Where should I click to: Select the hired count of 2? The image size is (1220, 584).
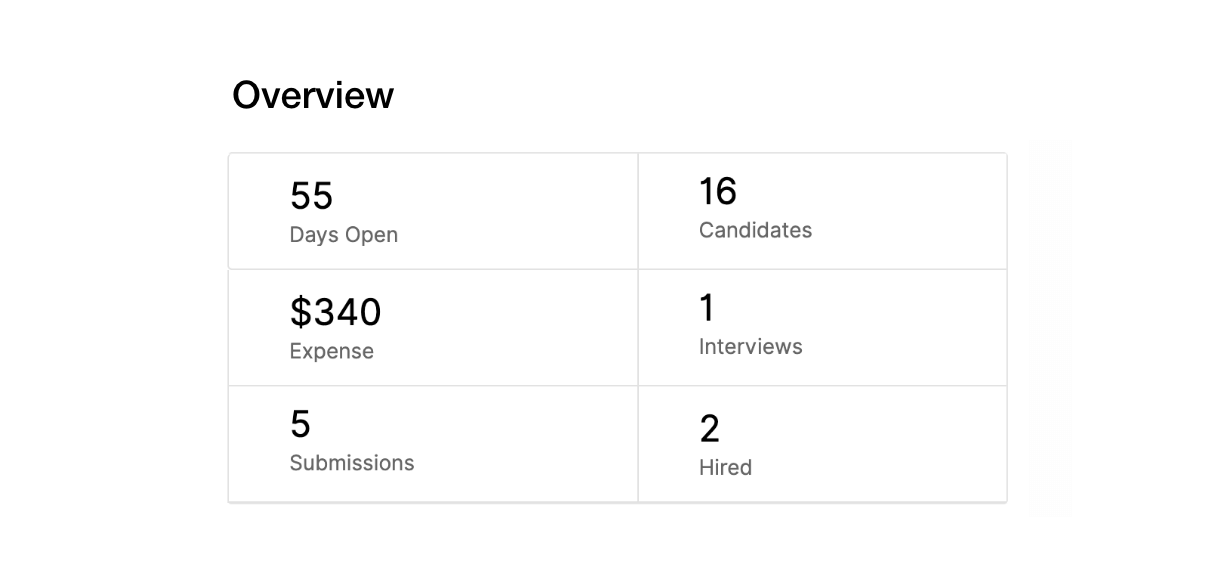709,428
